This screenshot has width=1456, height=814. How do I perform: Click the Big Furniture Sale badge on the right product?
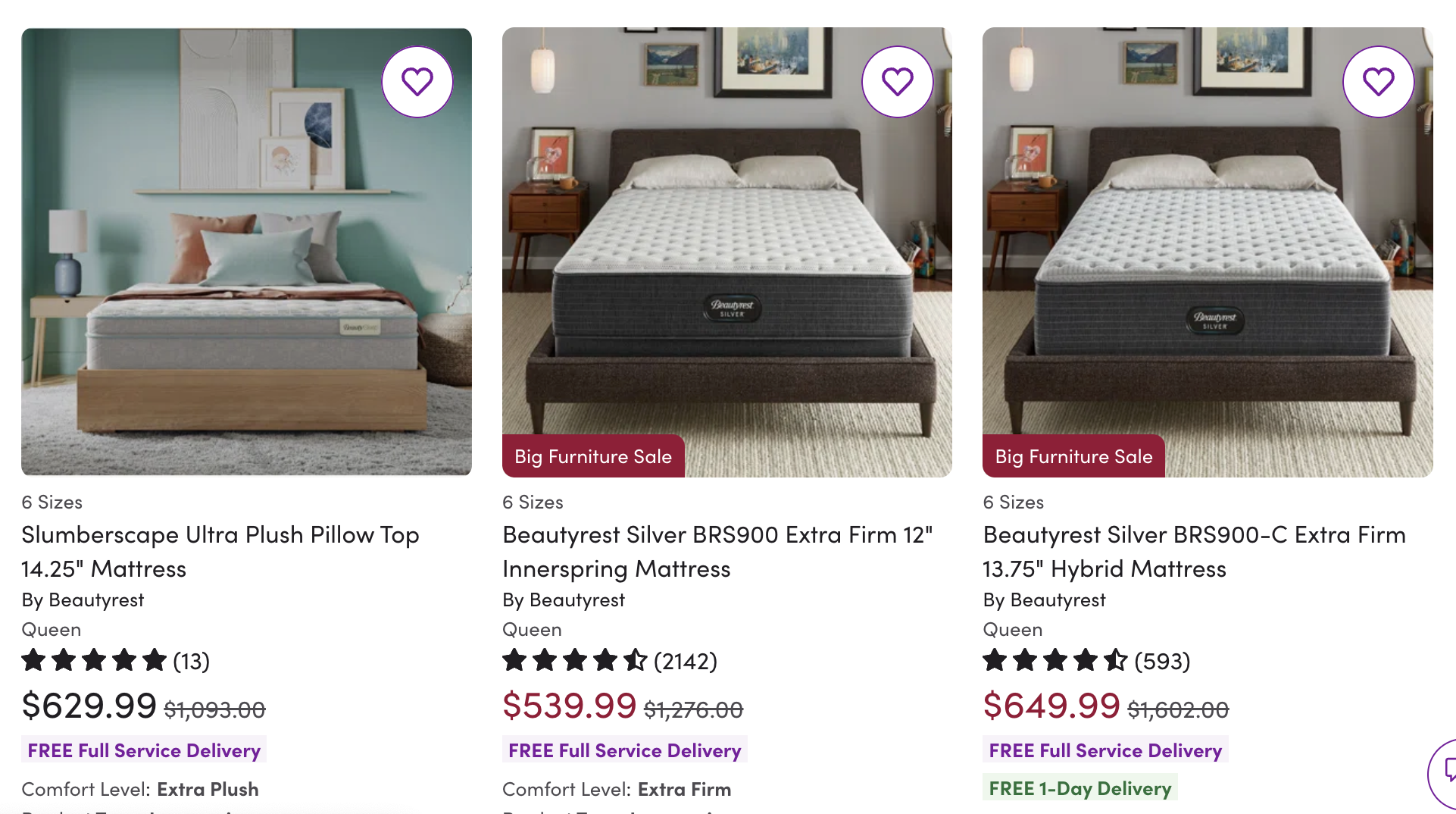click(x=1073, y=456)
